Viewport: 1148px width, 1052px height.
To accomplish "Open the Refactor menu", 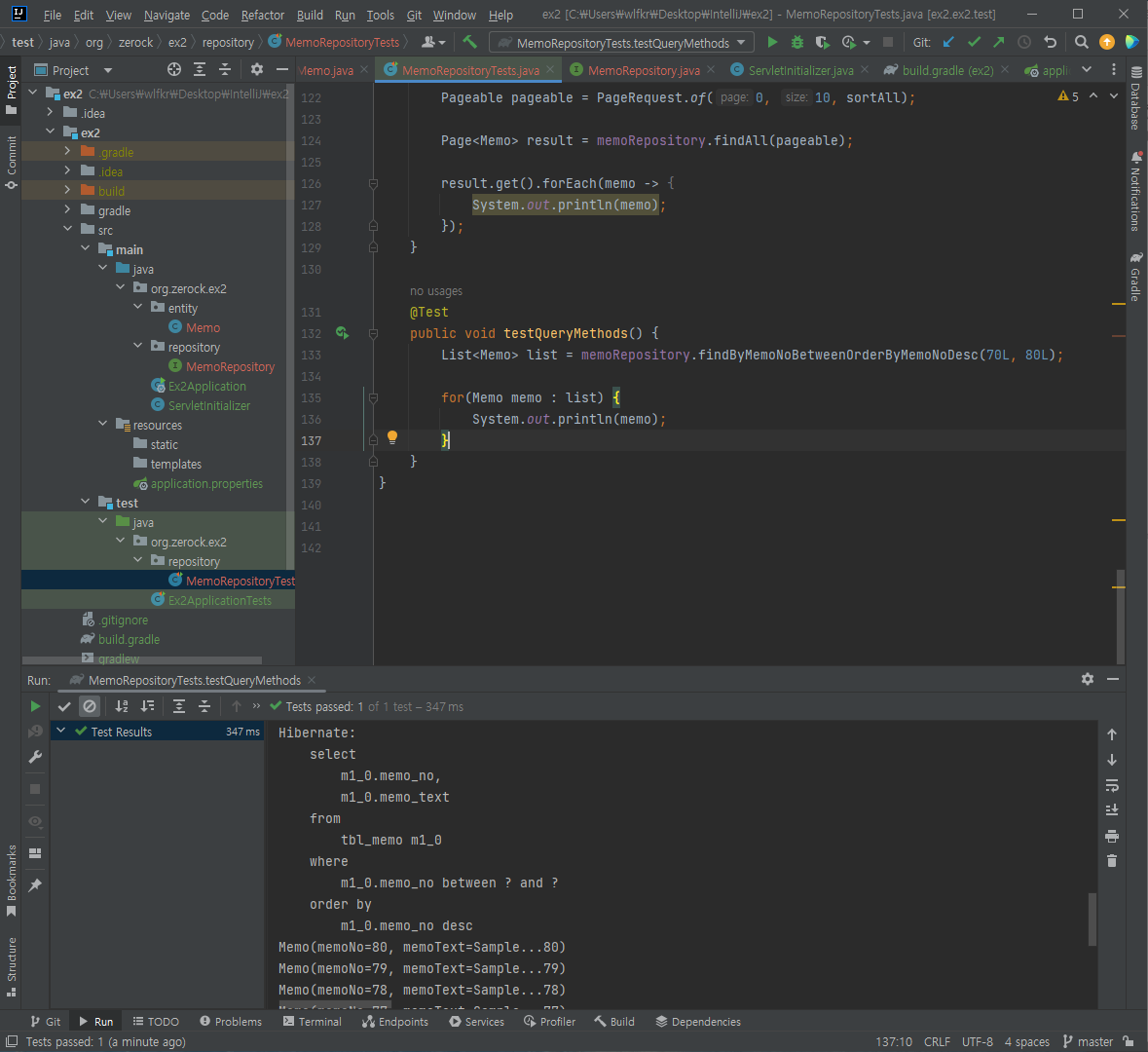I will coord(262,15).
